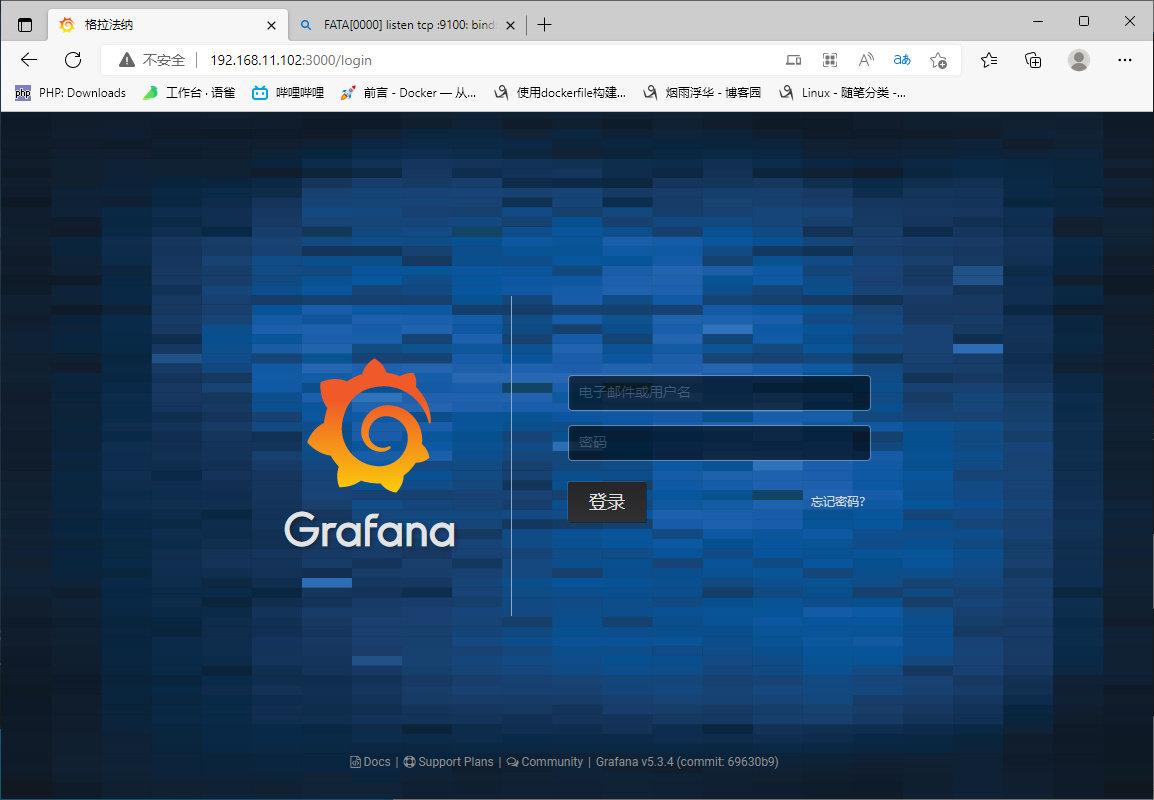Viewport: 1154px width, 800px height.
Task: Click the translate page icon
Action: [902, 60]
